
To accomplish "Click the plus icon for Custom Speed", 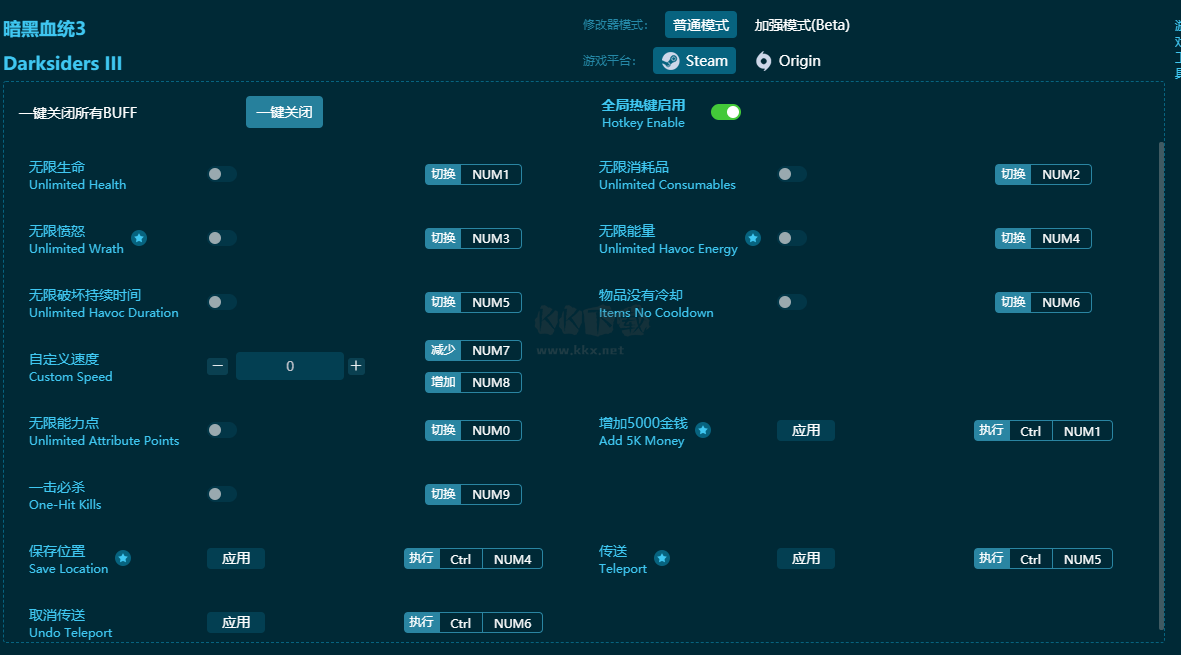I will 356,366.
